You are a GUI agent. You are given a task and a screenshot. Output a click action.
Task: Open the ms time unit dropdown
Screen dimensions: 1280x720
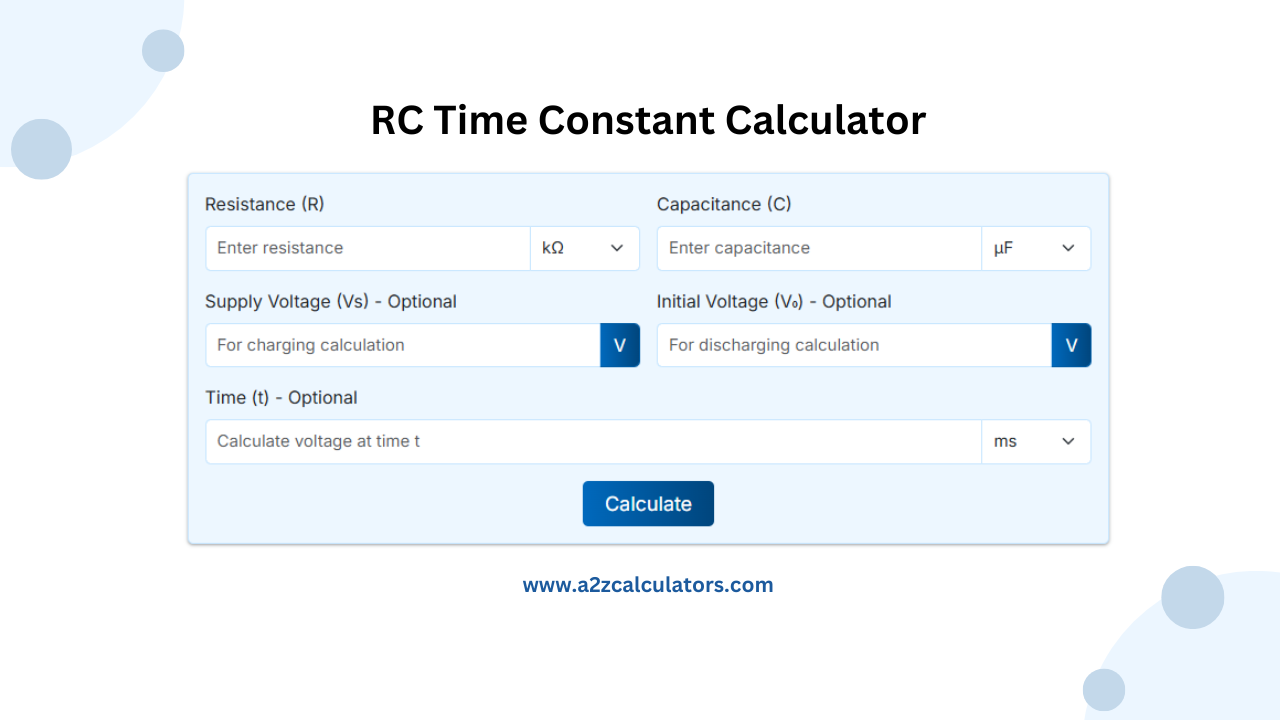click(x=1036, y=441)
